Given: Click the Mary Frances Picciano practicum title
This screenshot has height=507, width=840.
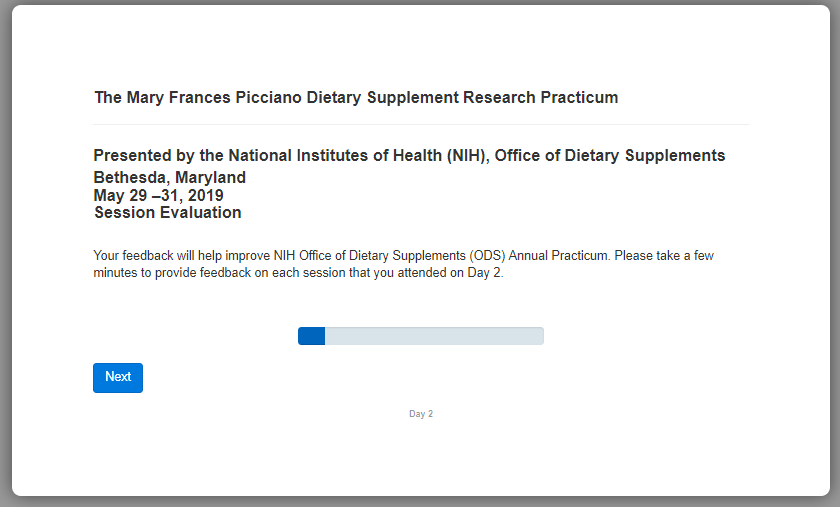Looking at the screenshot, I should [x=356, y=98].
